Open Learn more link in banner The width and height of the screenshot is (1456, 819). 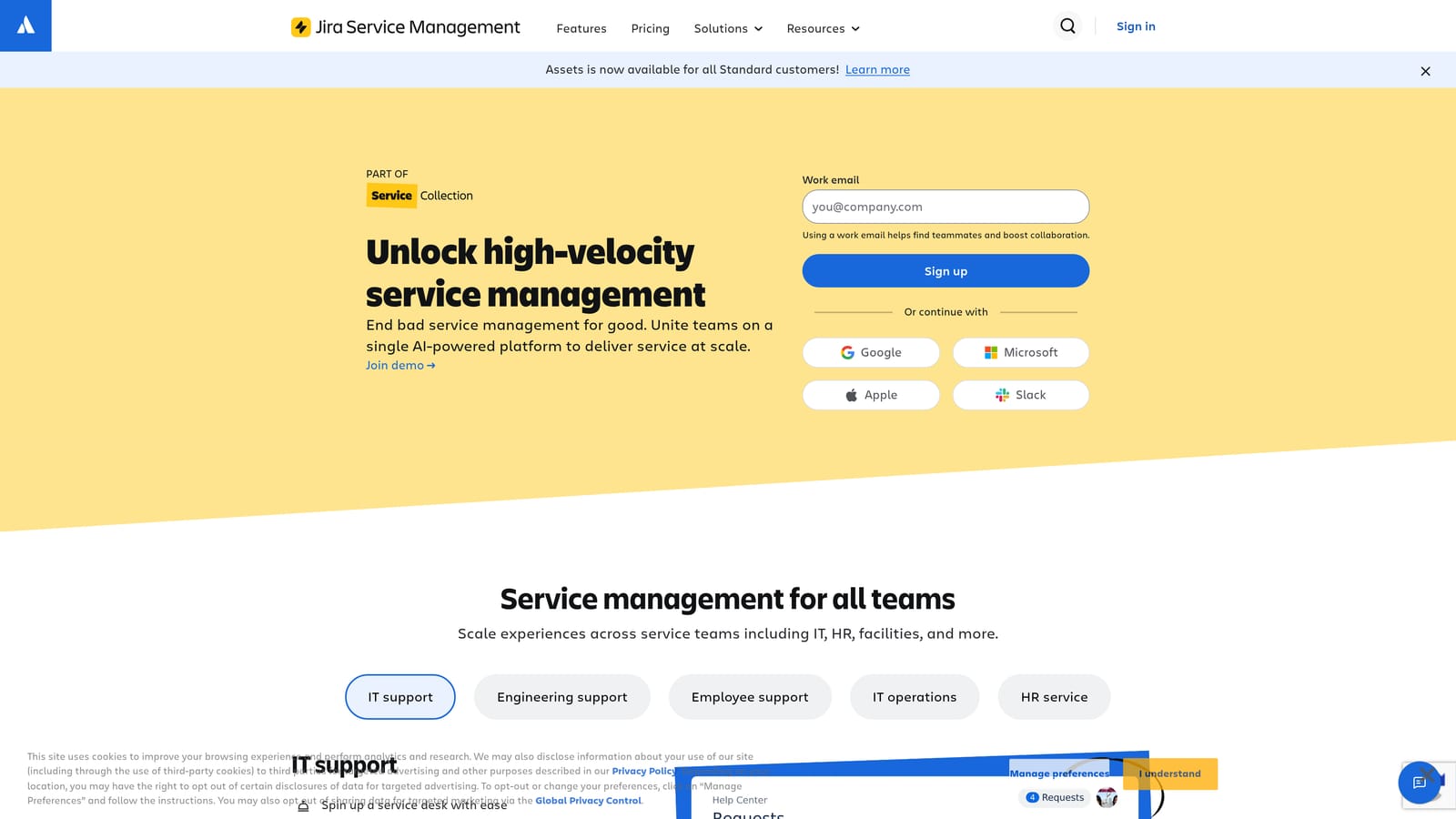[877, 69]
